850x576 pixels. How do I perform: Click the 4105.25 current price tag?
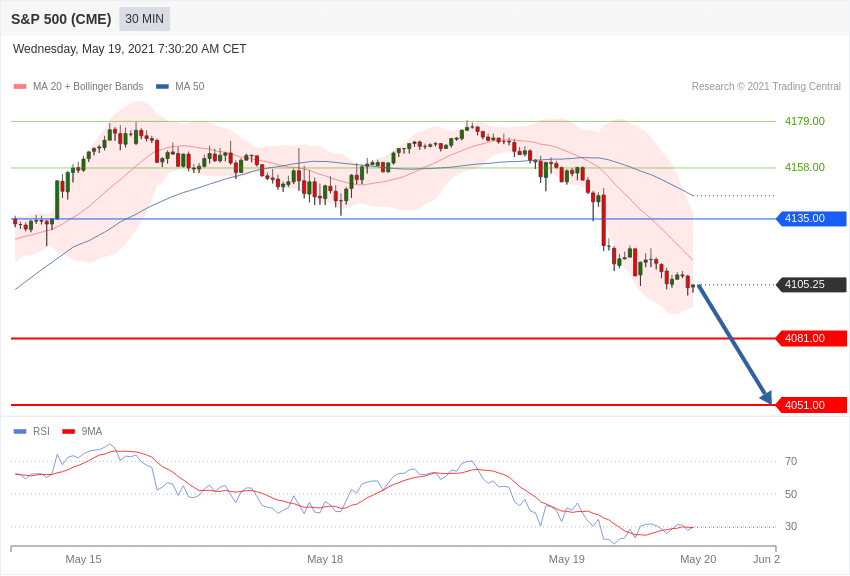(x=811, y=284)
